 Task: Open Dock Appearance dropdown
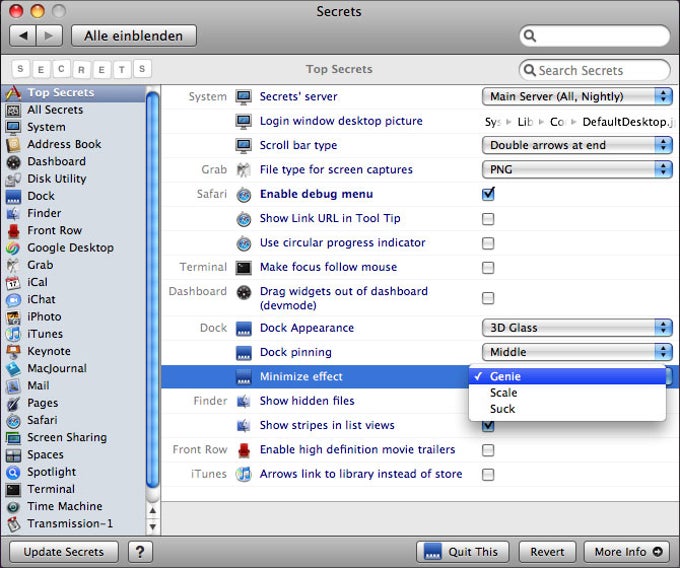click(577, 327)
